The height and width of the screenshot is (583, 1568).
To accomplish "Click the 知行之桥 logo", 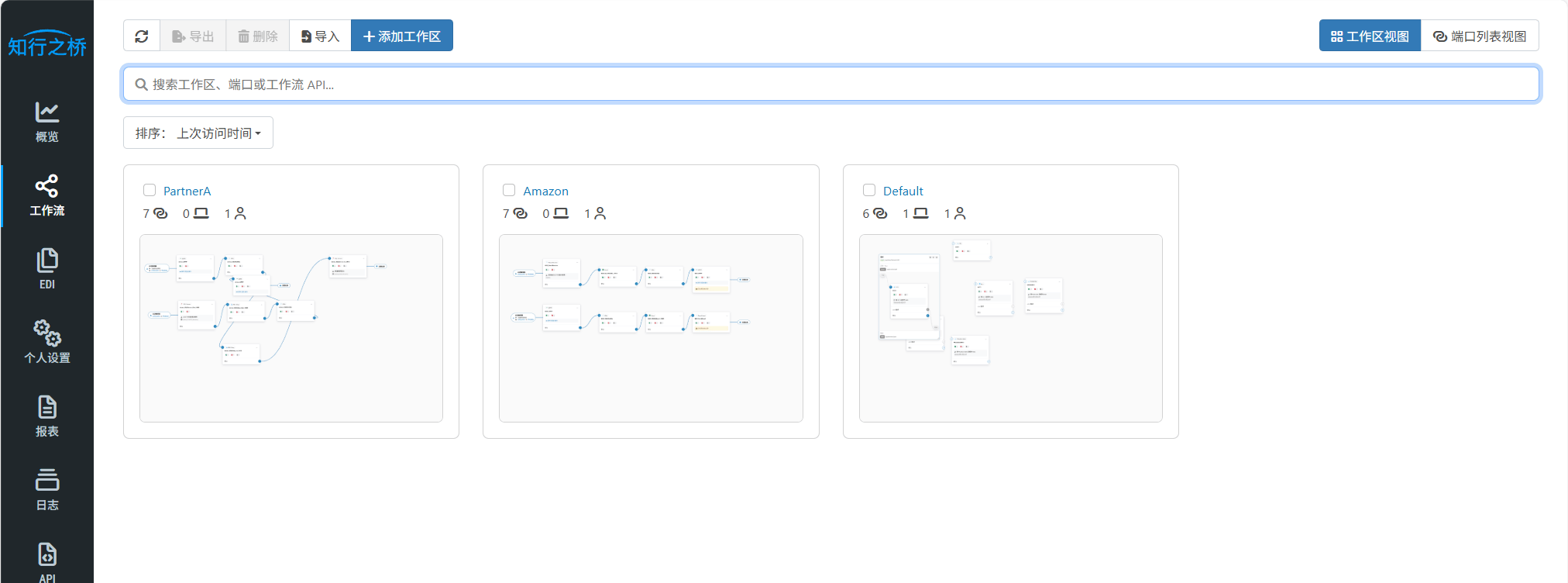I will click(47, 45).
